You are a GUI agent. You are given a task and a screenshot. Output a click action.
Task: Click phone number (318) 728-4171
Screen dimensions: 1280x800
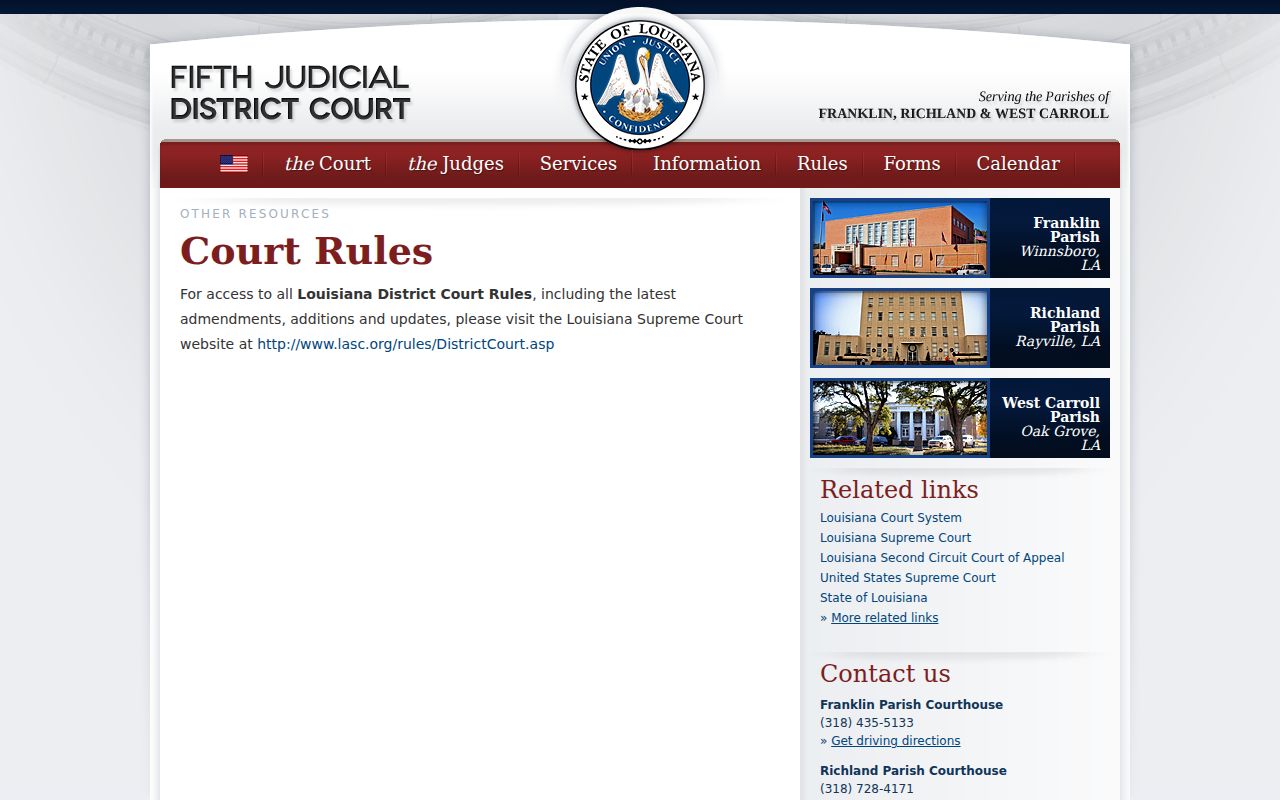pos(867,789)
